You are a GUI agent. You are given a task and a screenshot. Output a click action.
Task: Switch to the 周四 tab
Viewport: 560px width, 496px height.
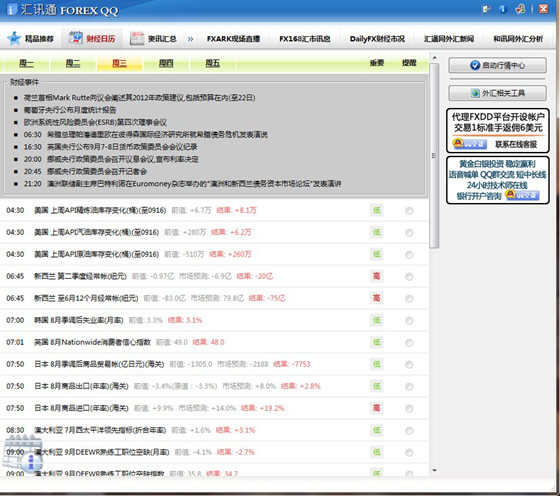[x=166, y=64]
